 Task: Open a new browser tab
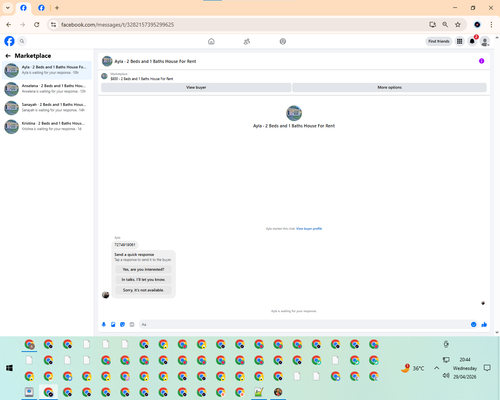point(57,8)
